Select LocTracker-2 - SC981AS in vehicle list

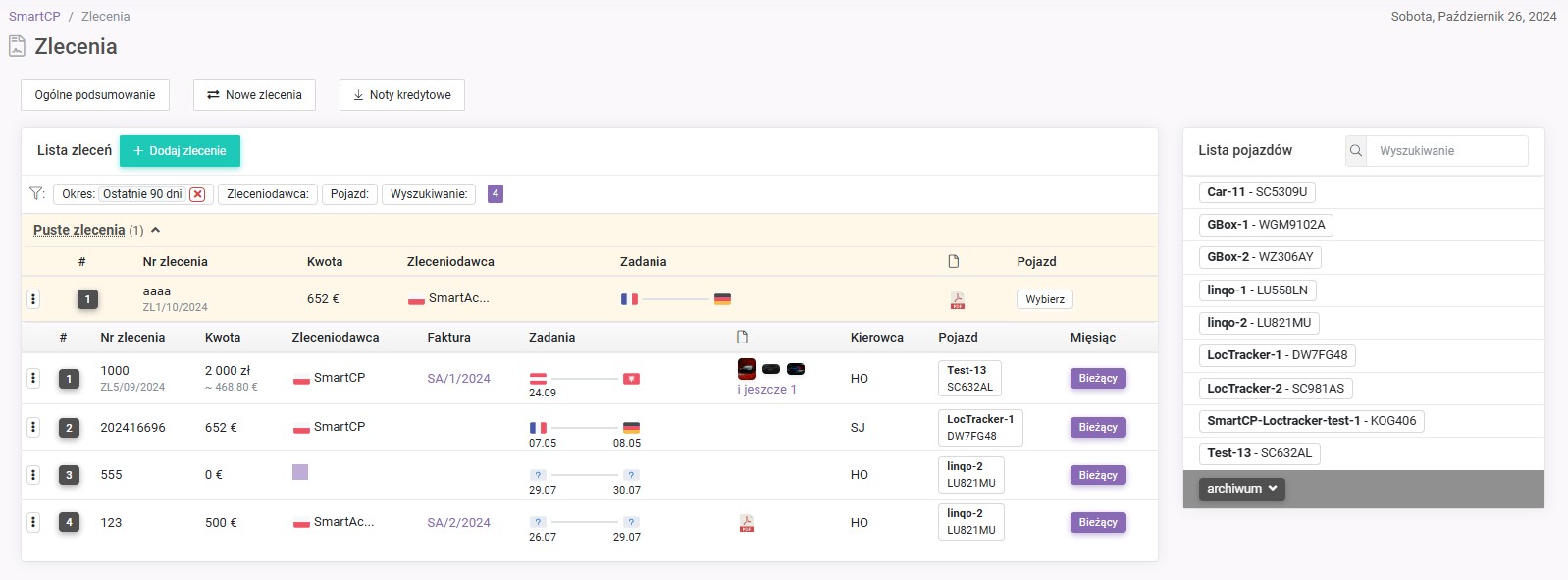click(1276, 389)
